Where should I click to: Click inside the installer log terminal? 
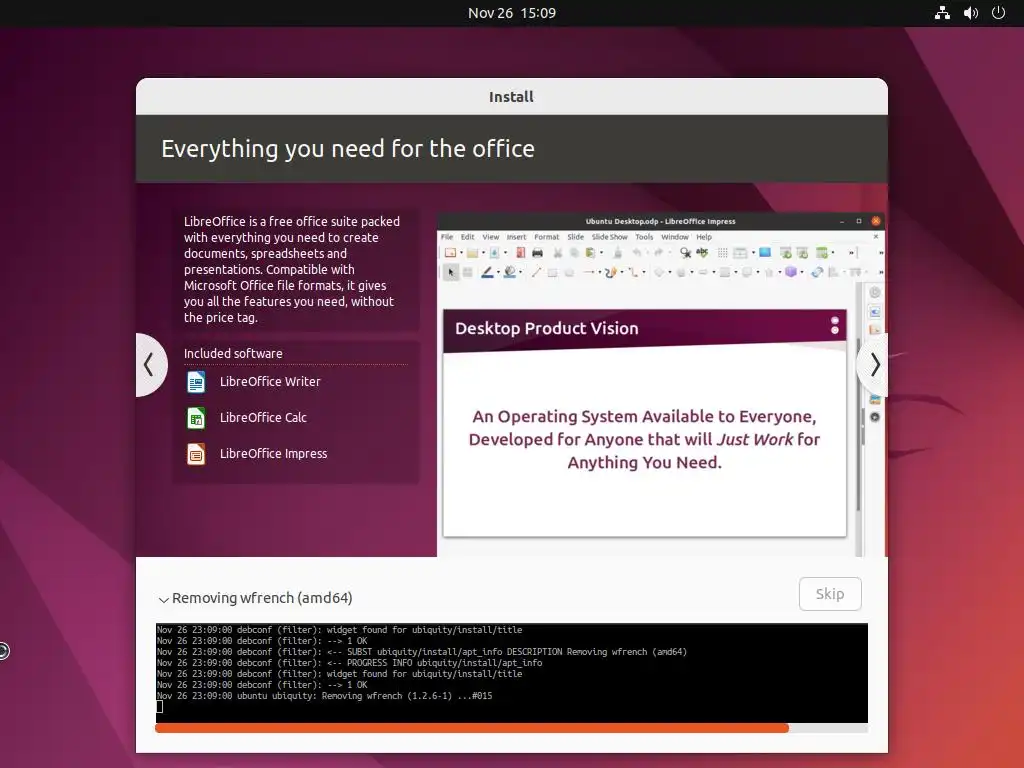tap(511, 673)
